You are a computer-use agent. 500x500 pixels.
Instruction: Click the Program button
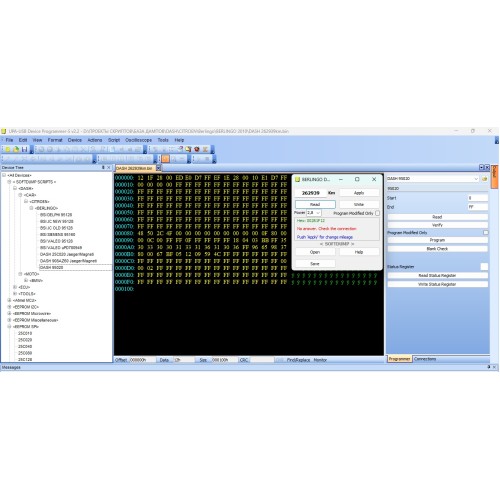tap(437, 240)
